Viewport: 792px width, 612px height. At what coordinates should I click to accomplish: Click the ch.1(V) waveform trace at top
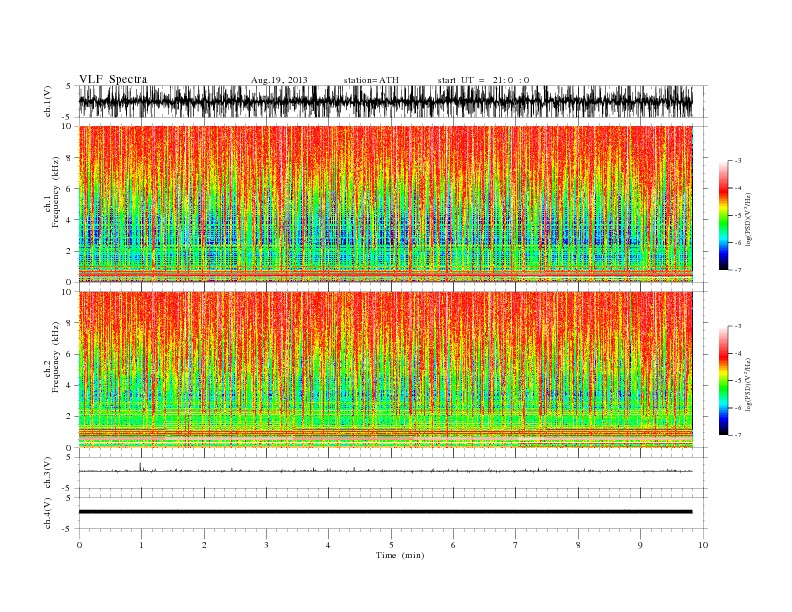(x=385, y=101)
